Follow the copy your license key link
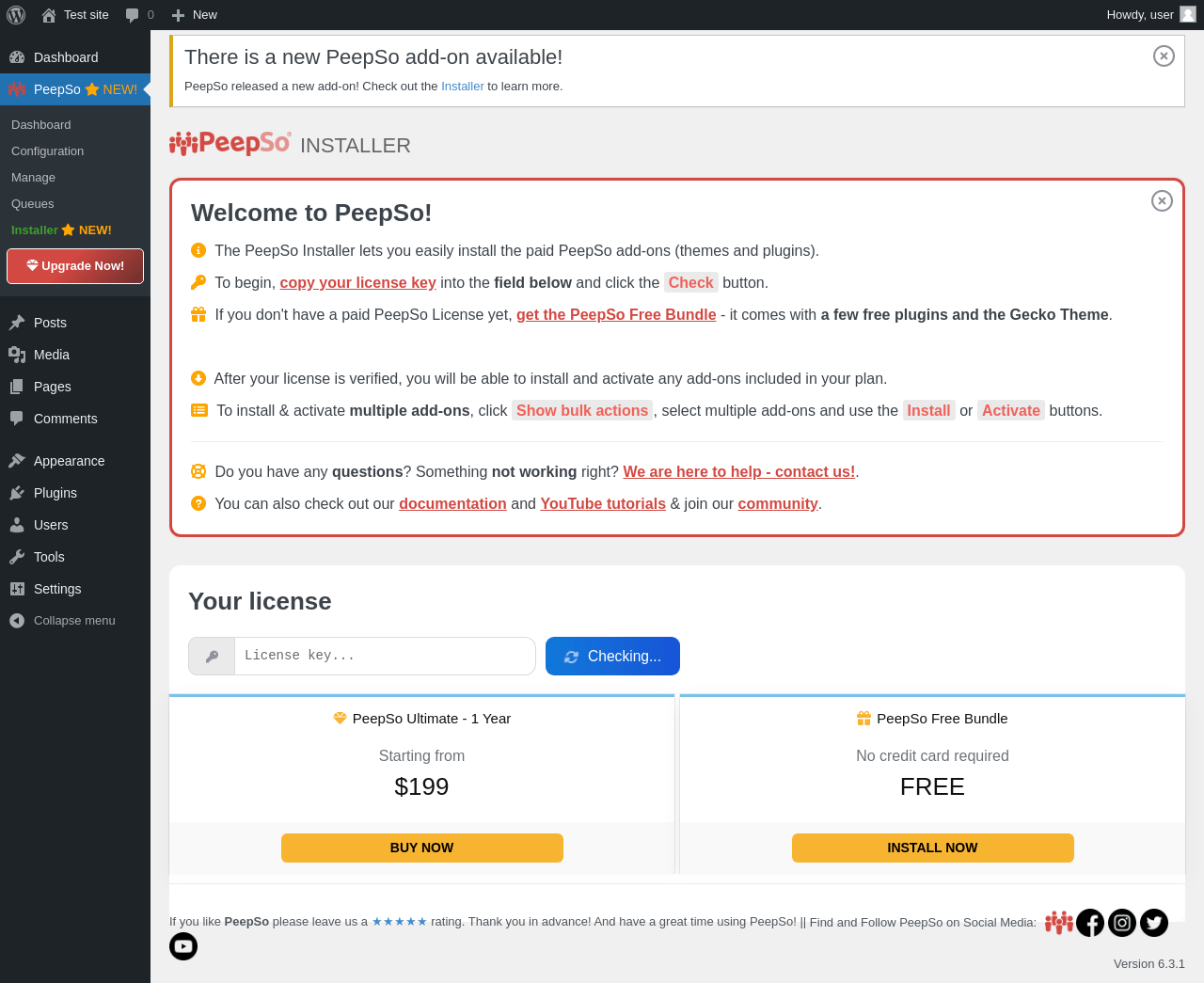The image size is (1204, 983). tap(357, 283)
